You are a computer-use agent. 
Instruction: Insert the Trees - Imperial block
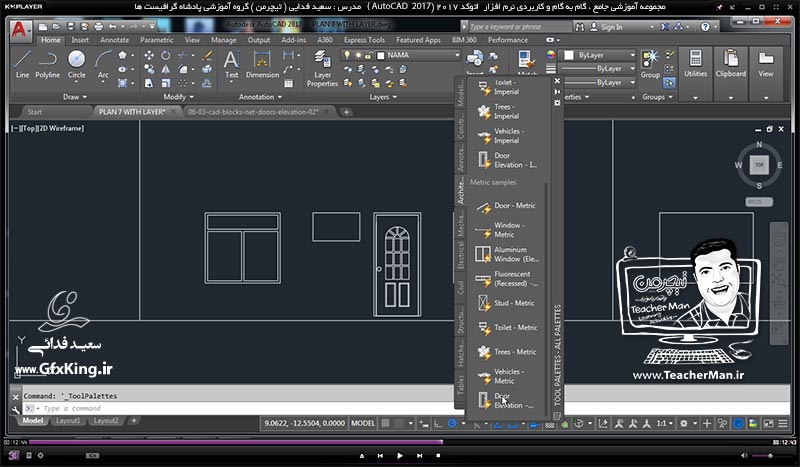pos(497,111)
